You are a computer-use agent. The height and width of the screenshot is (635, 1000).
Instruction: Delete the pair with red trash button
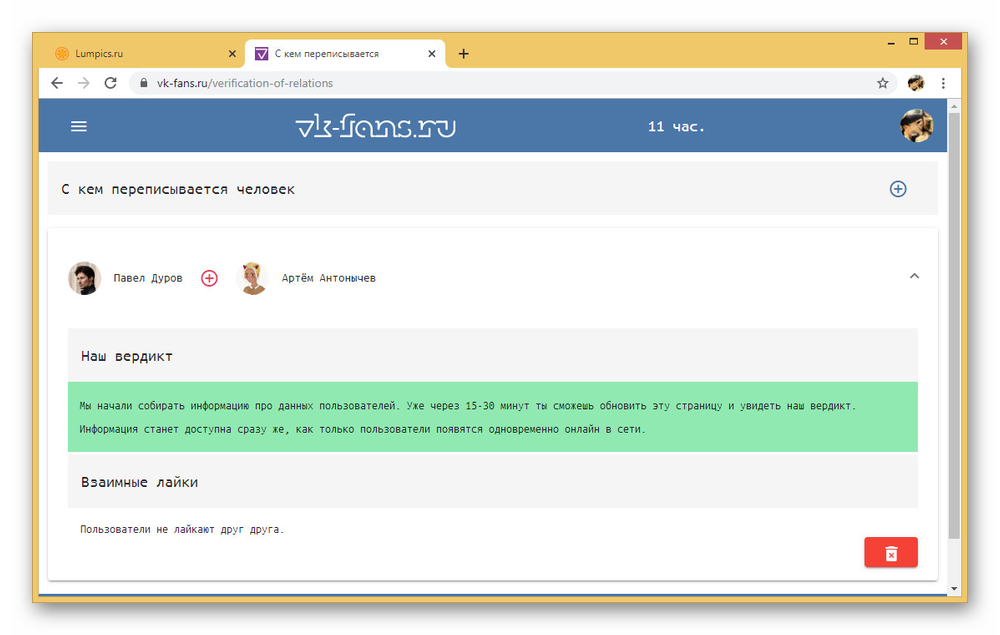click(x=891, y=552)
